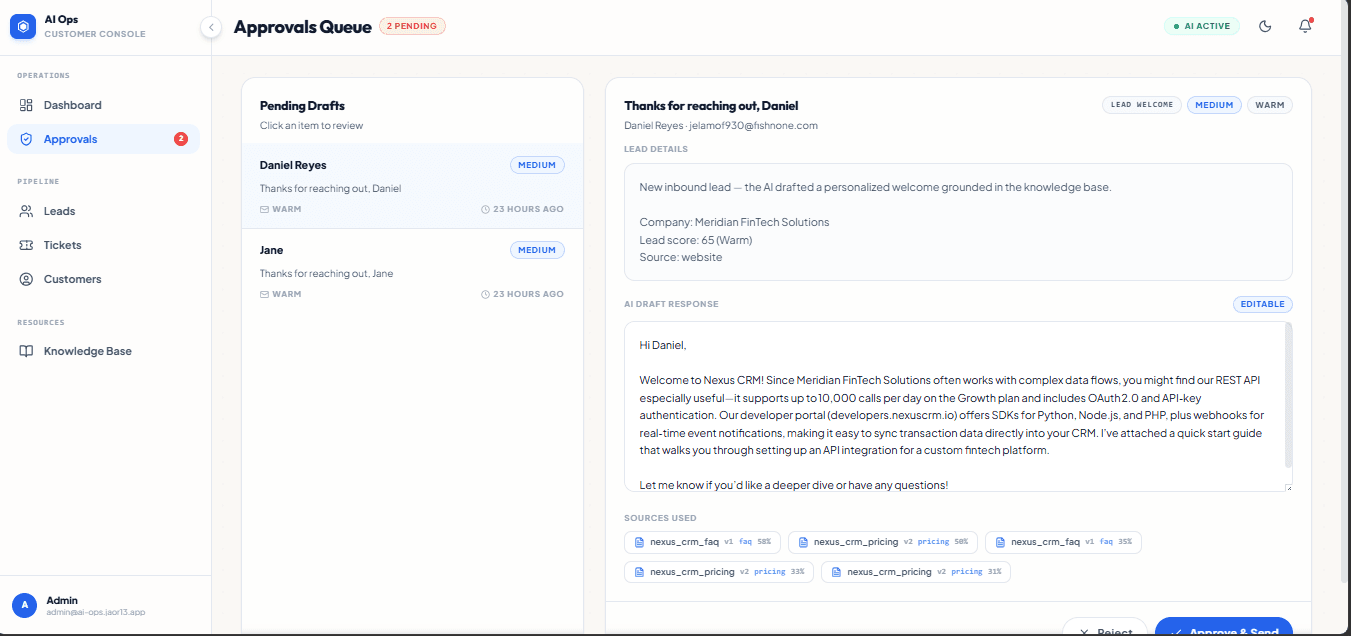Click the draft text area resize handle

click(x=1288, y=487)
